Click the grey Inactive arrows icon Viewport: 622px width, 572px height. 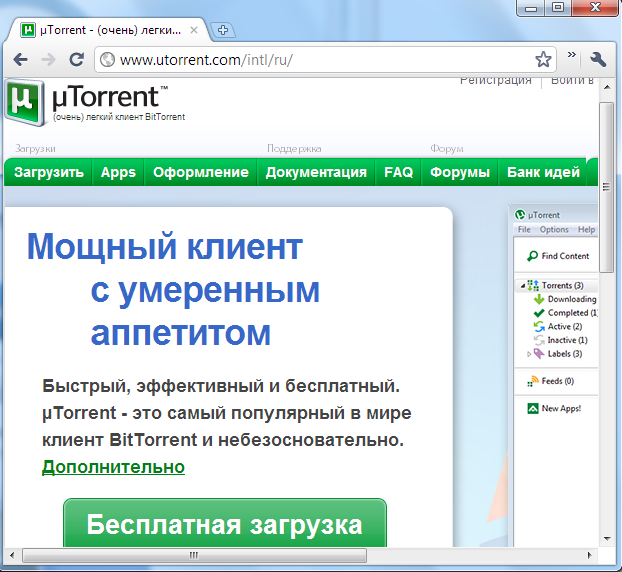point(539,340)
